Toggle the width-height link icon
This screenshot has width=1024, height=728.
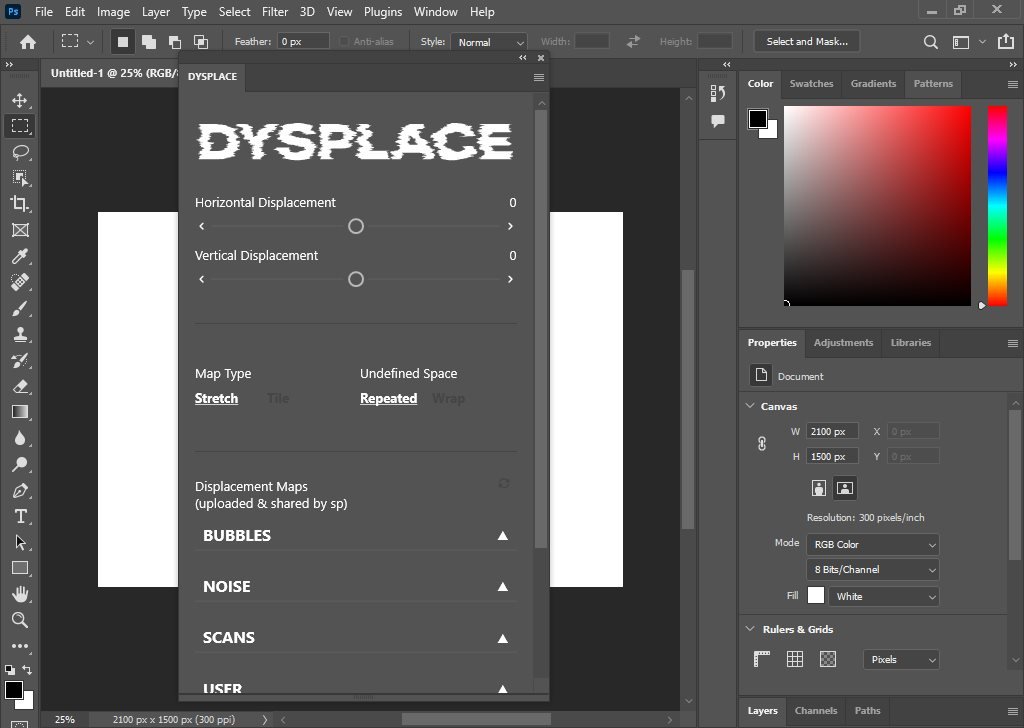pyautogui.click(x=761, y=444)
